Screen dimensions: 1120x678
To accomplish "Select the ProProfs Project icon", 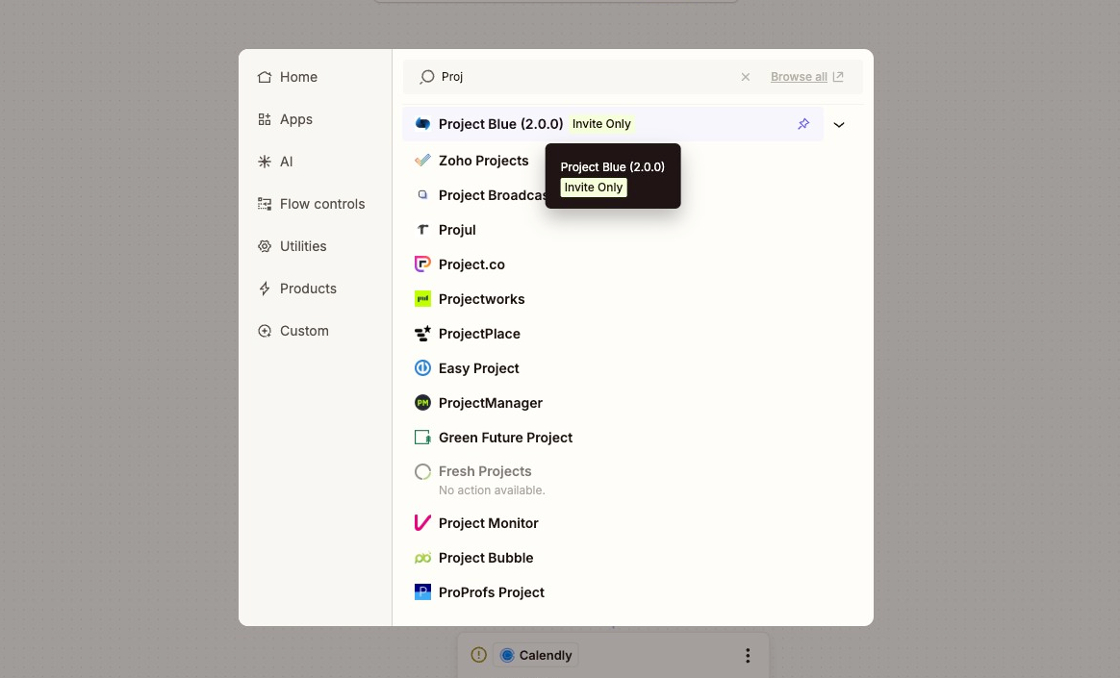I will click(x=423, y=591).
